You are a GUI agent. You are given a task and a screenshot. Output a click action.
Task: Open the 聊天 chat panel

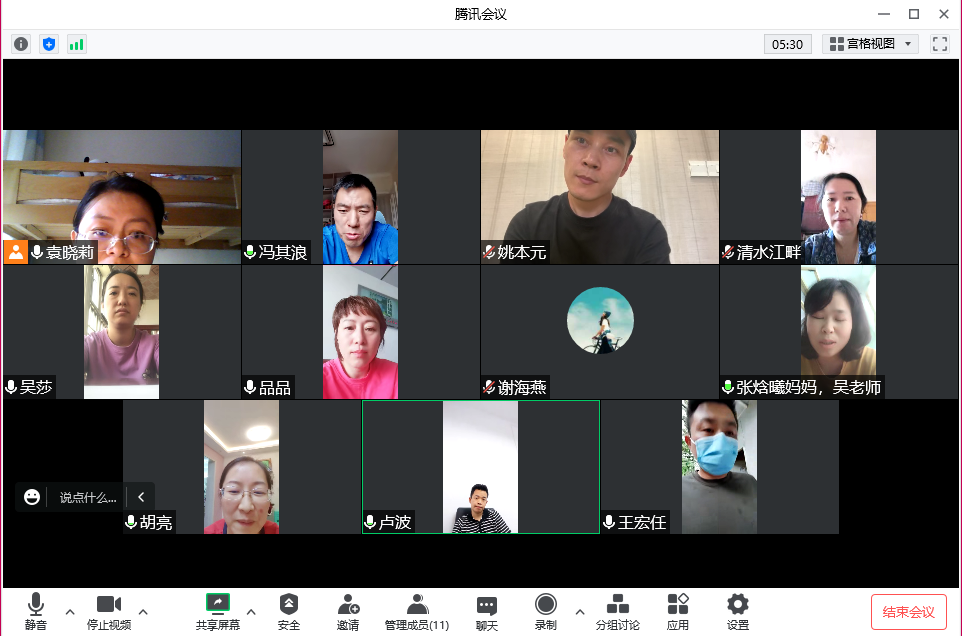(x=487, y=611)
